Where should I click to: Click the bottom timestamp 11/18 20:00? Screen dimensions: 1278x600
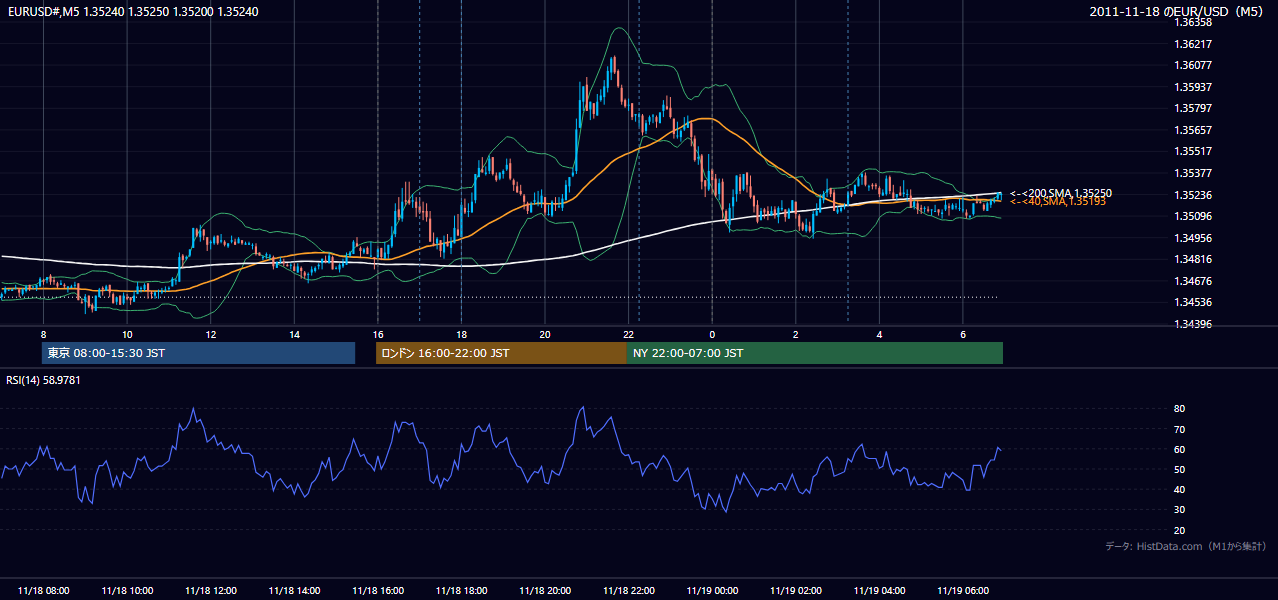545,591
